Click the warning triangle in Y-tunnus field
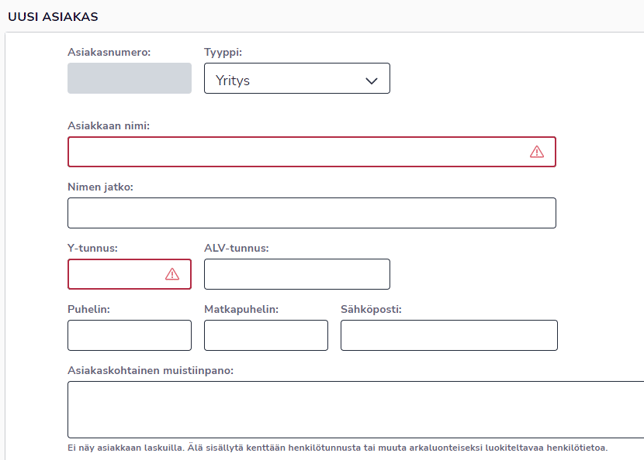This screenshot has width=644, height=460. 172,274
